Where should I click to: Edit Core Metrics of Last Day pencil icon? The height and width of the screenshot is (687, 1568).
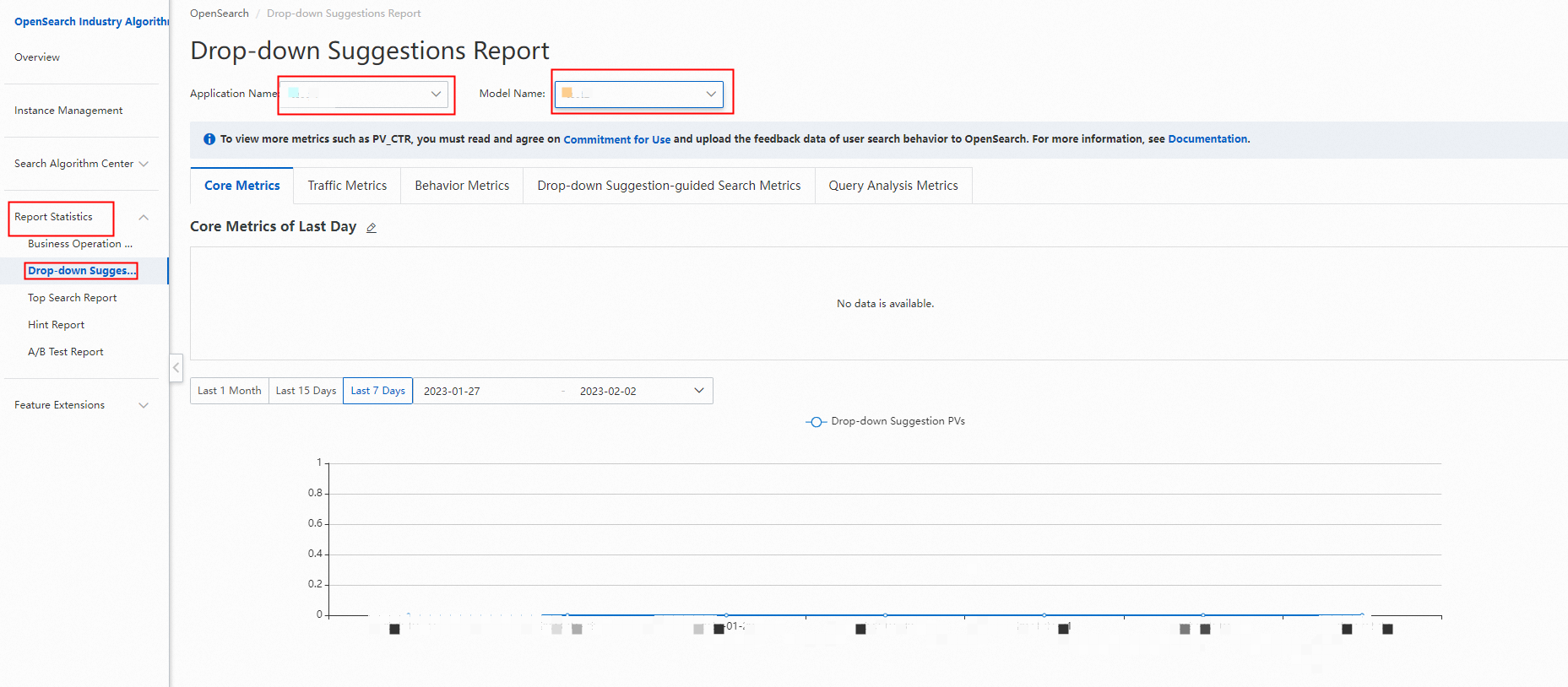tap(371, 228)
